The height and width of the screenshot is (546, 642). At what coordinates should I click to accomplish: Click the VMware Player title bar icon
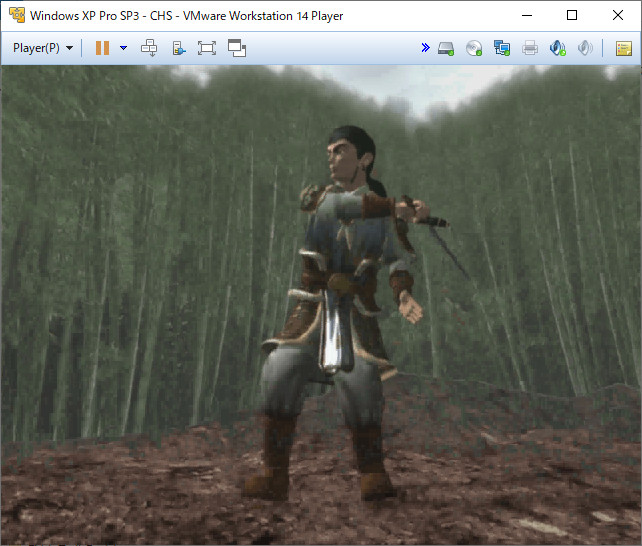[x=17, y=15]
